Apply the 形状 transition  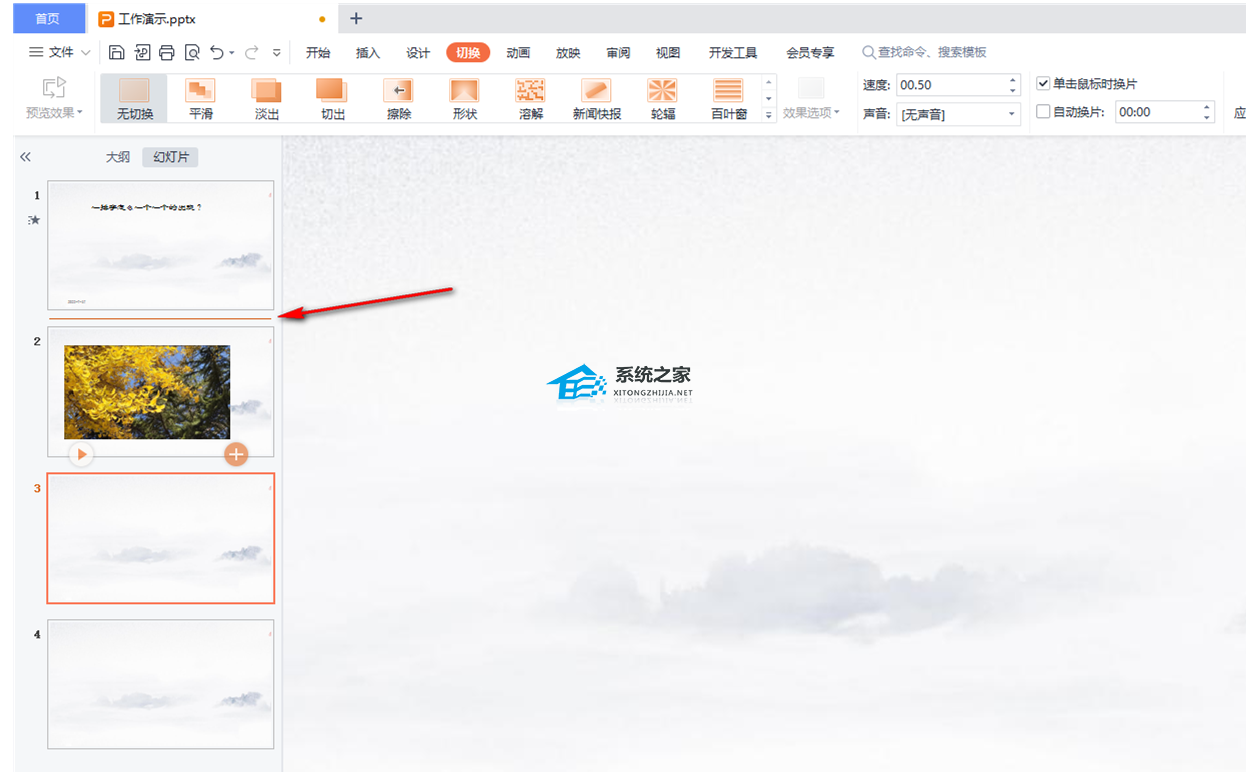click(x=465, y=98)
